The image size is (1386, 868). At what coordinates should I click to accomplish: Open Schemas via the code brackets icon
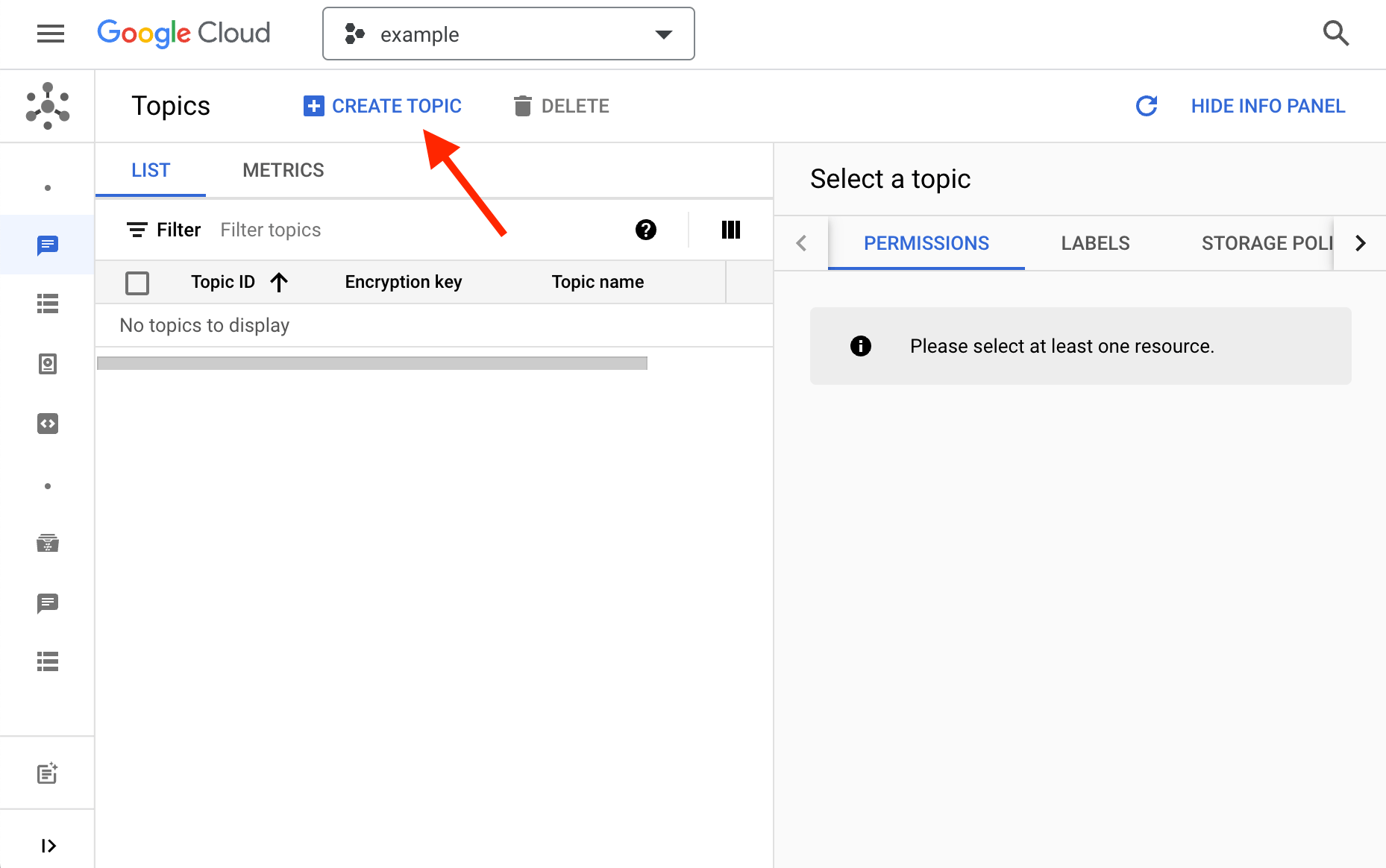47,424
